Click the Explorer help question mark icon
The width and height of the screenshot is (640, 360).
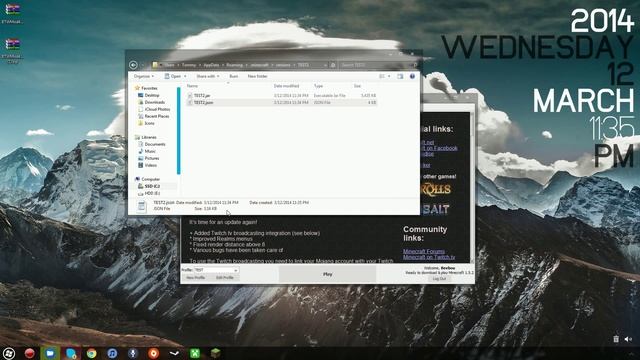[412, 76]
